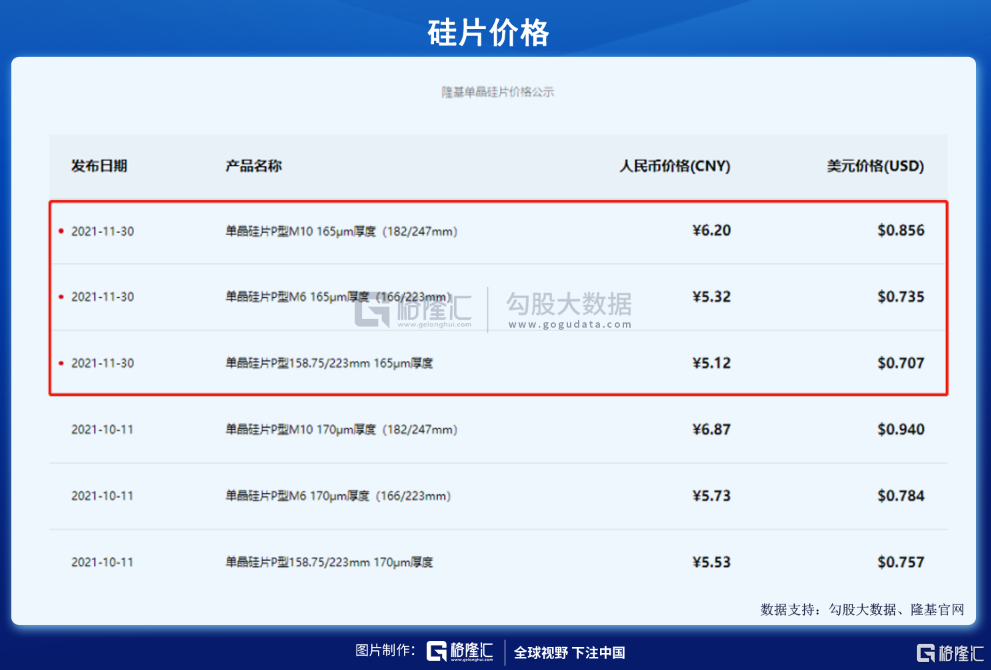
Task: Click the slogan 全球视野 下注中国
Action: (x=569, y=653)
